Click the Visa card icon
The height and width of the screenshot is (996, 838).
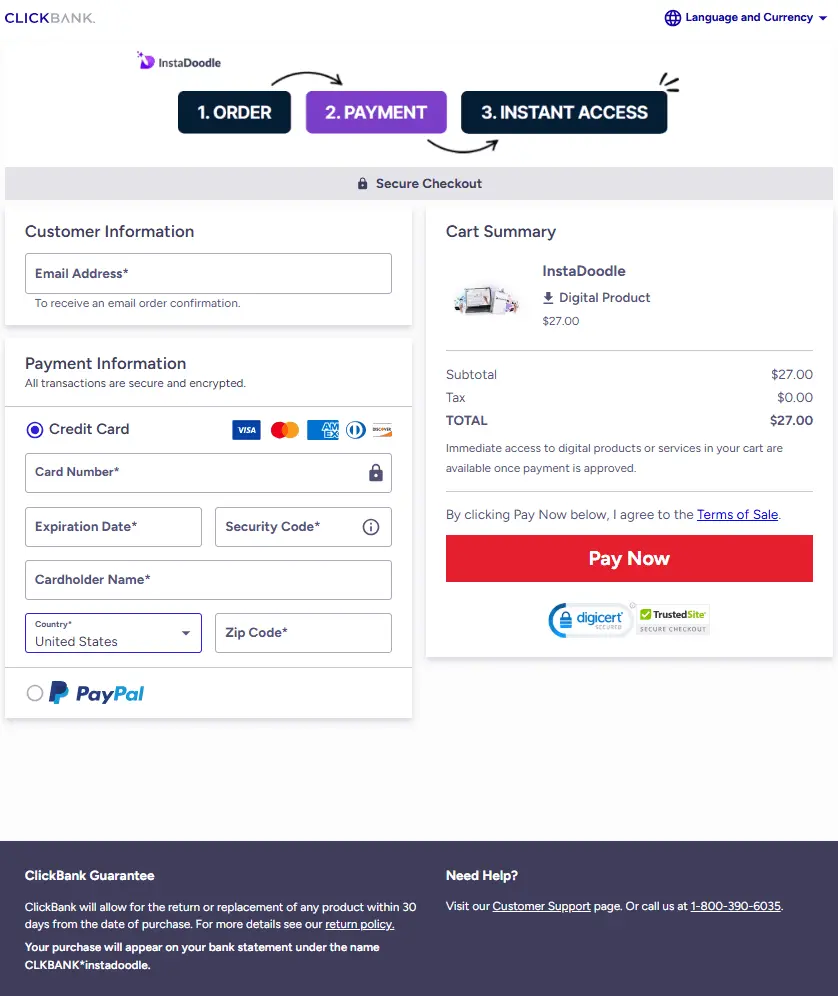tap(246, 429)
